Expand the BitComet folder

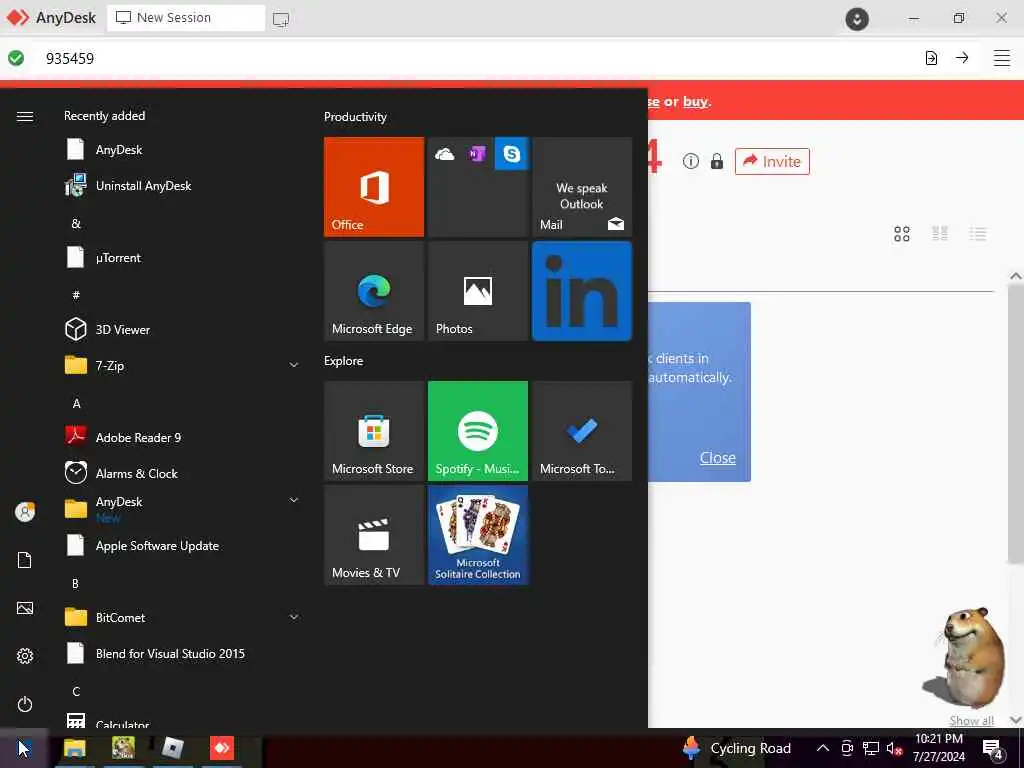[x=294, y=617]
